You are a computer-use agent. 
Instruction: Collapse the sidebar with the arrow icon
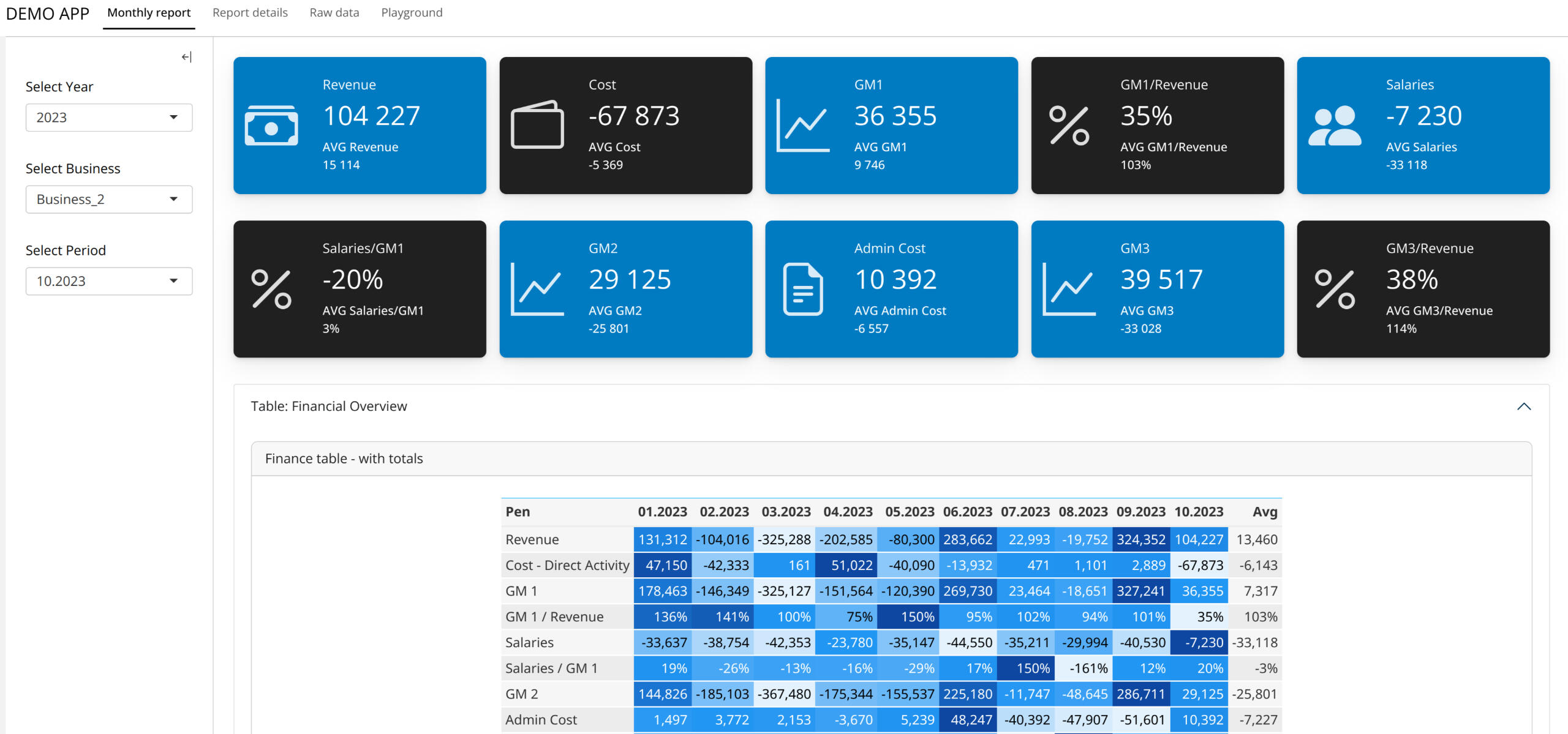pos(187,57)
